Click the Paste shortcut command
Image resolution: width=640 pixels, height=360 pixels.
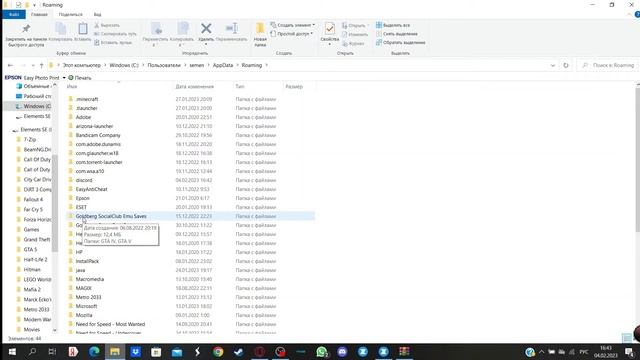click(113, 42)
